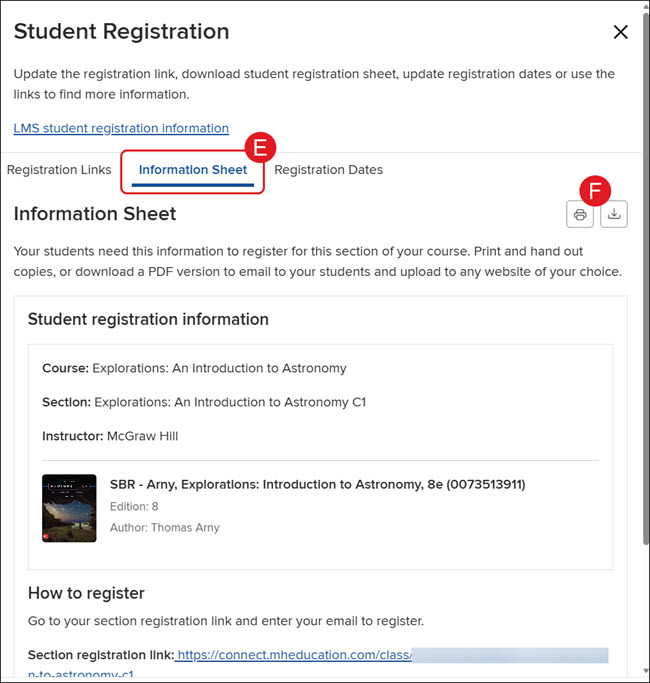Image resolution: width=650 pixels, height=683 pixels.
Task: Open LMS student registration information link
Action: 121,128
